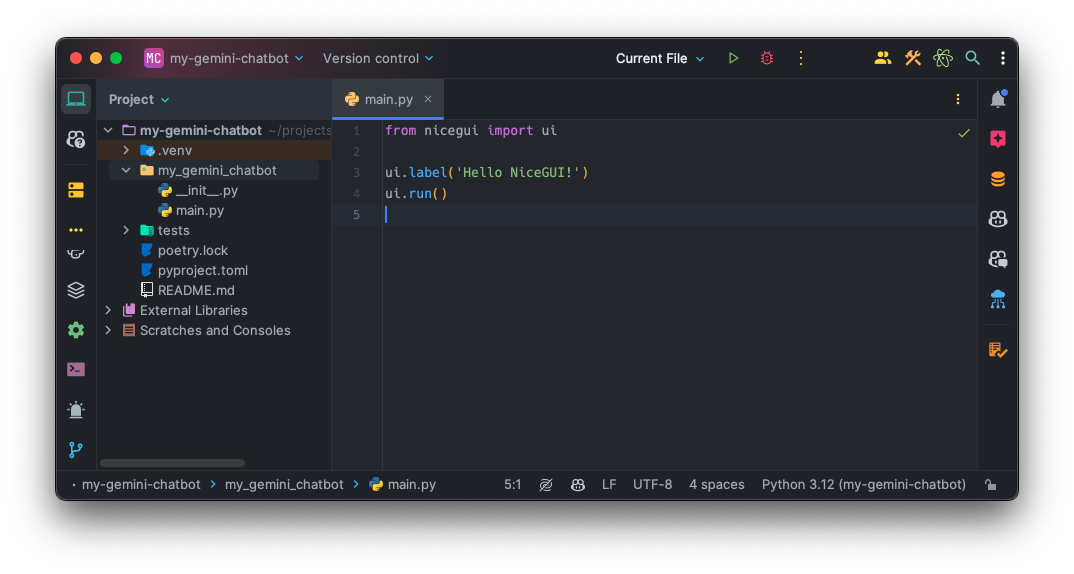This screenshot has height=574, width=1074.
Task: Toggle the Project tool window button
Action: pyautogui.click(x=76, y=99)
